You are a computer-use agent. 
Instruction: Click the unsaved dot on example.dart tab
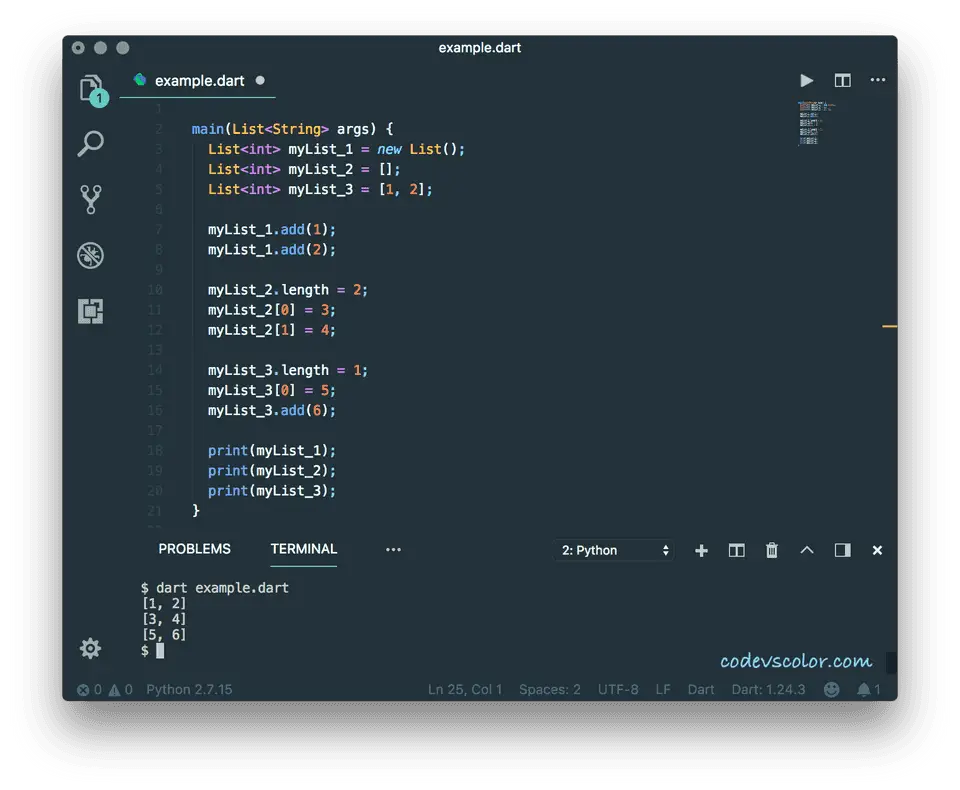[260, 80]
